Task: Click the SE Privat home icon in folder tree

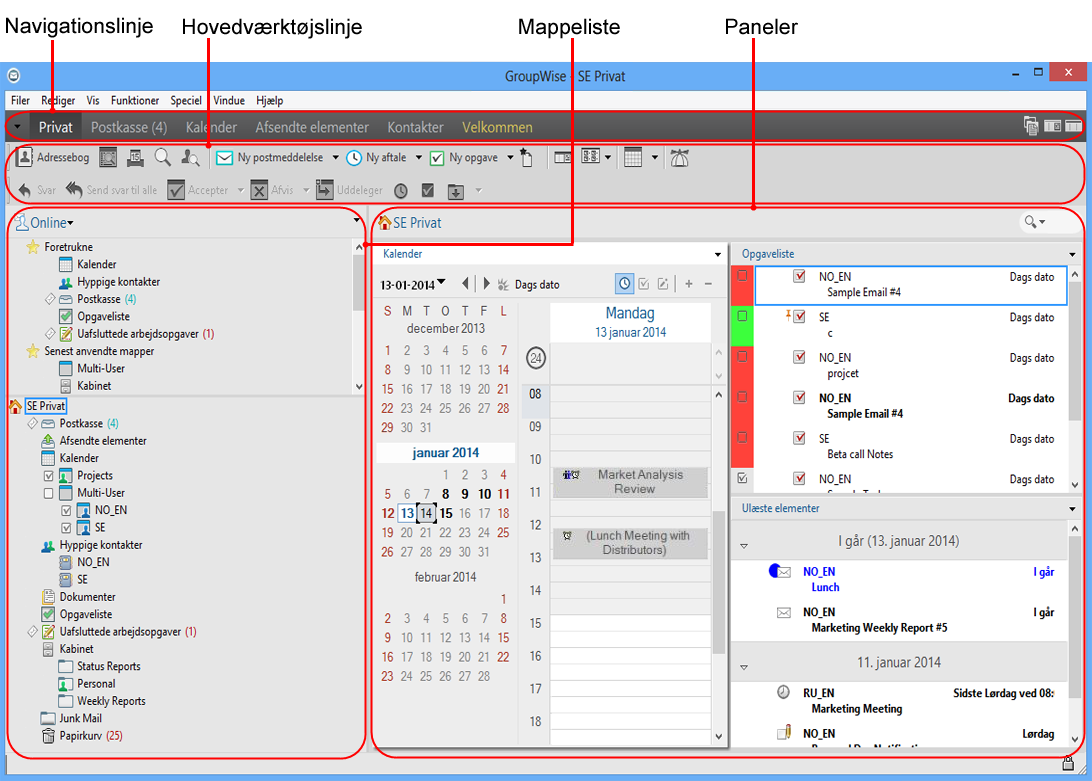Action: click(x=15, y=406)
